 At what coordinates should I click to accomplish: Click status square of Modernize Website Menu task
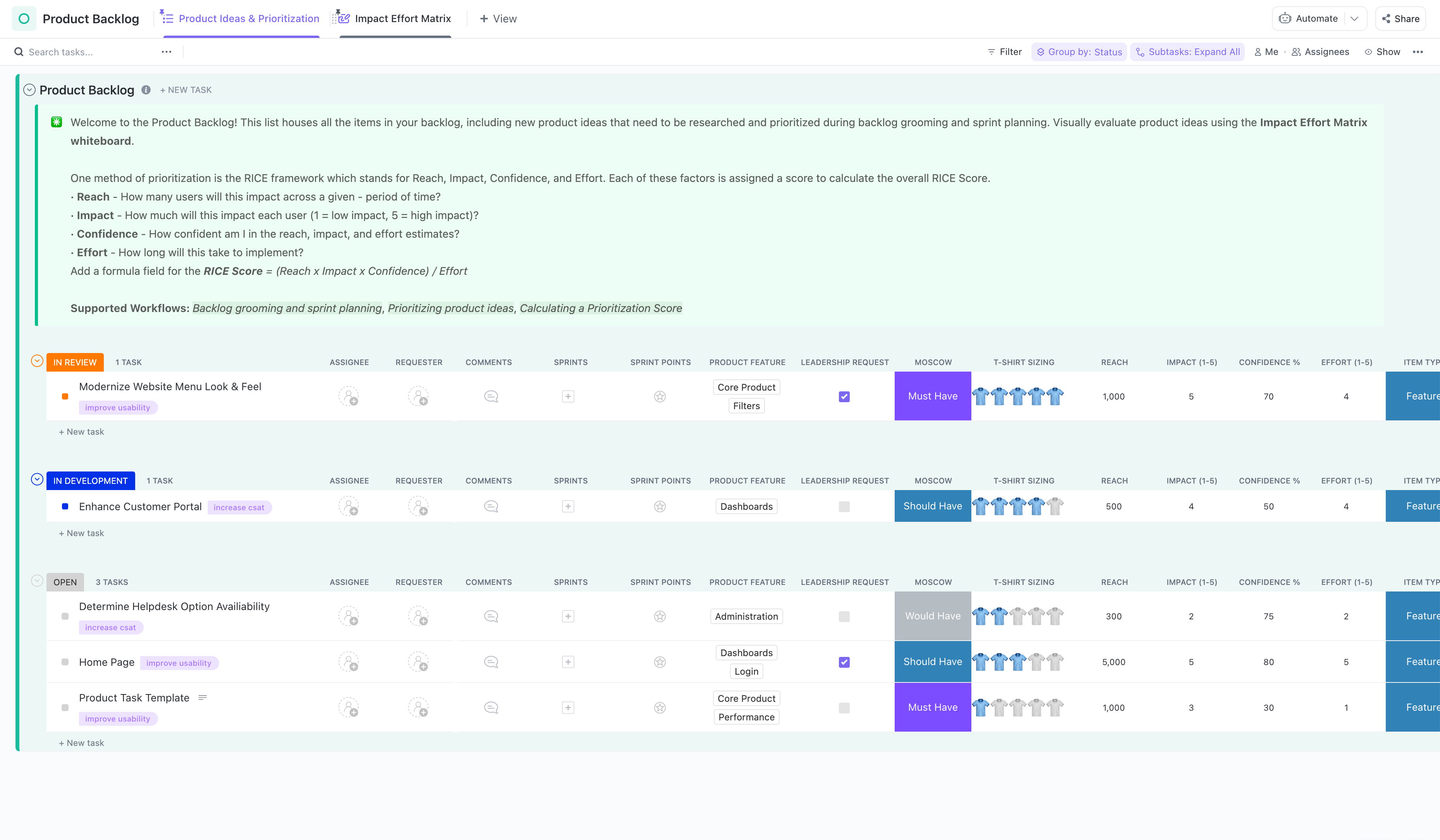point(65,396)
